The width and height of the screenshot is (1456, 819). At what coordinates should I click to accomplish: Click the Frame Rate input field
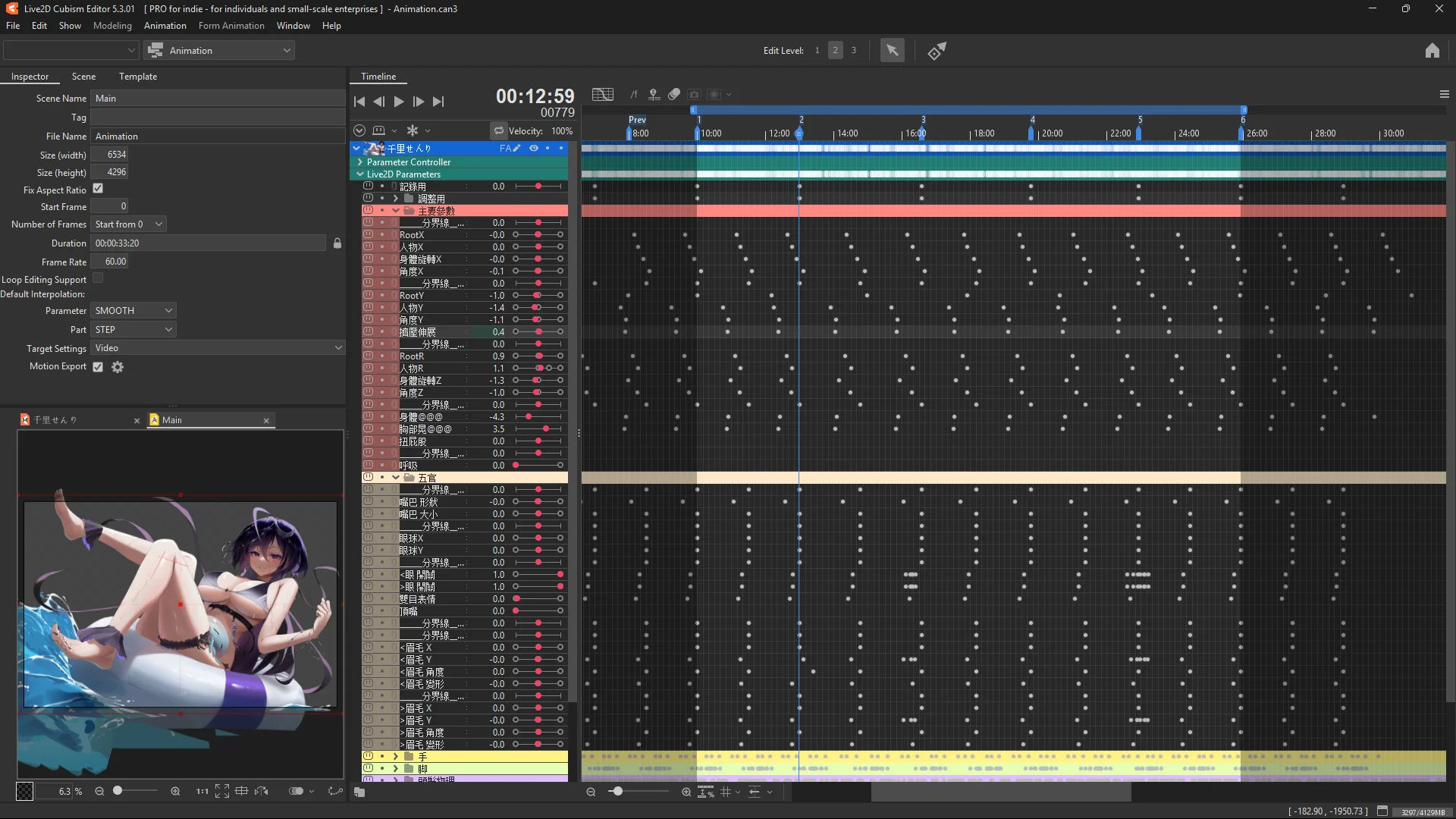(x=110, y=262)
